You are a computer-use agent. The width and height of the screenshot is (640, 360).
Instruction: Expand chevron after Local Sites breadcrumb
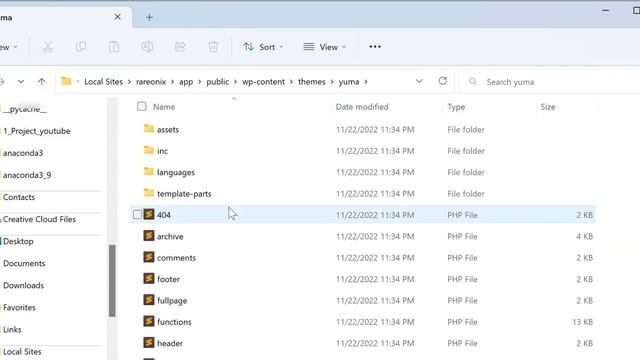(x=129, y=82)
